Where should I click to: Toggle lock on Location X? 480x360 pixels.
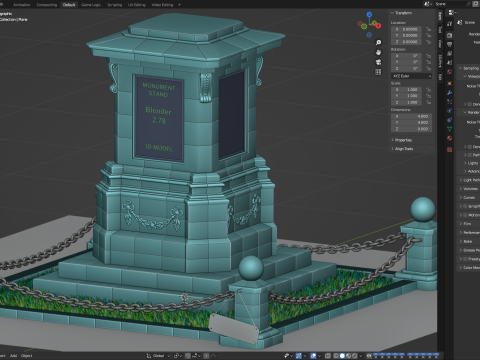(429, 29)
